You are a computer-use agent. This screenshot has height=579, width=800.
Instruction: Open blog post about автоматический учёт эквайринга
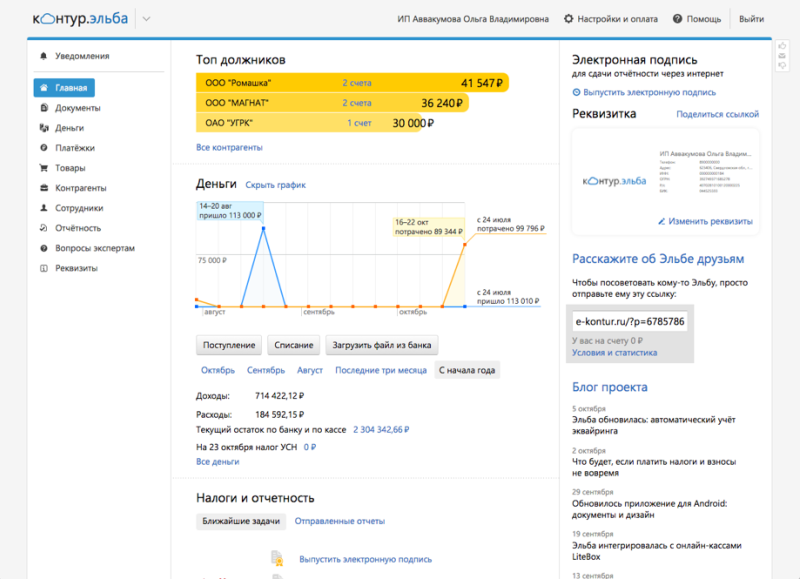click(x=654, y=425)
